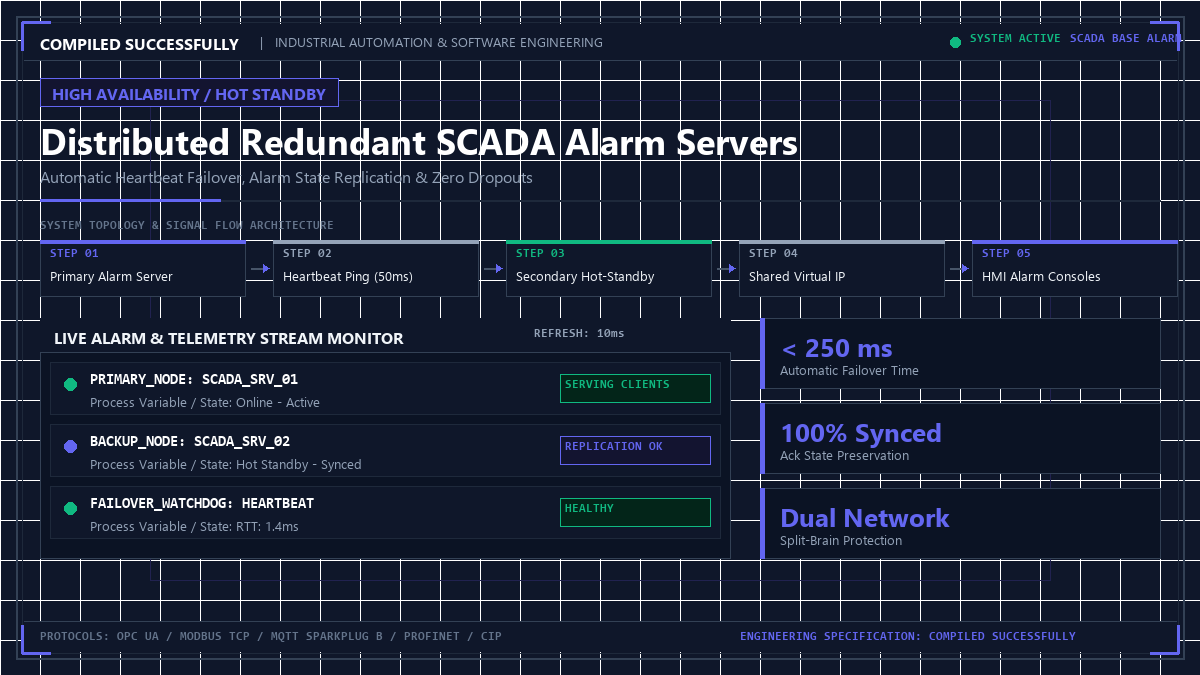Click 'BACKUP_NODE: SCADA_SRV_02' row title
The image size is (1200, 675).
pyautogui.click(x=190, y=442)
